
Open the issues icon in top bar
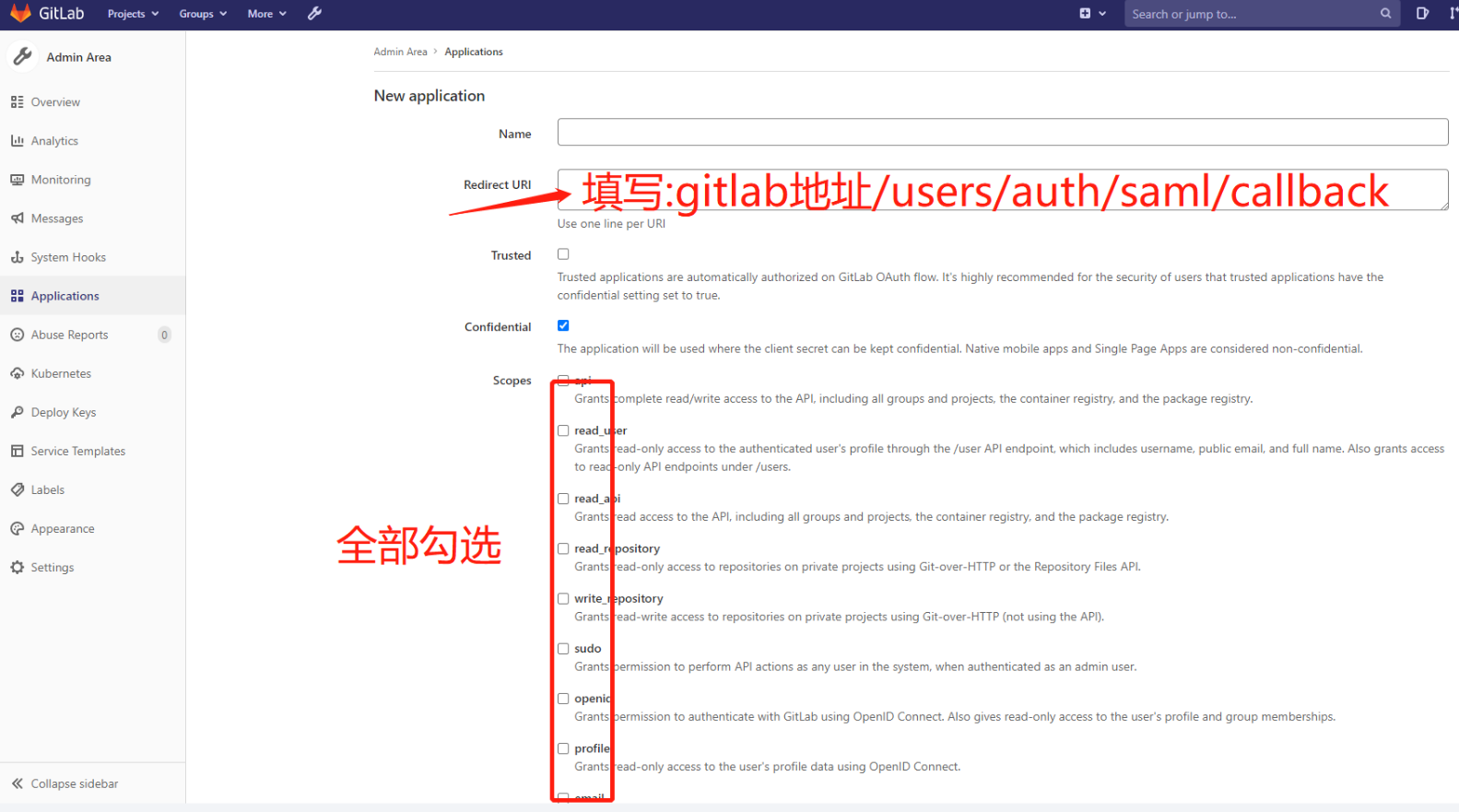1422,14
